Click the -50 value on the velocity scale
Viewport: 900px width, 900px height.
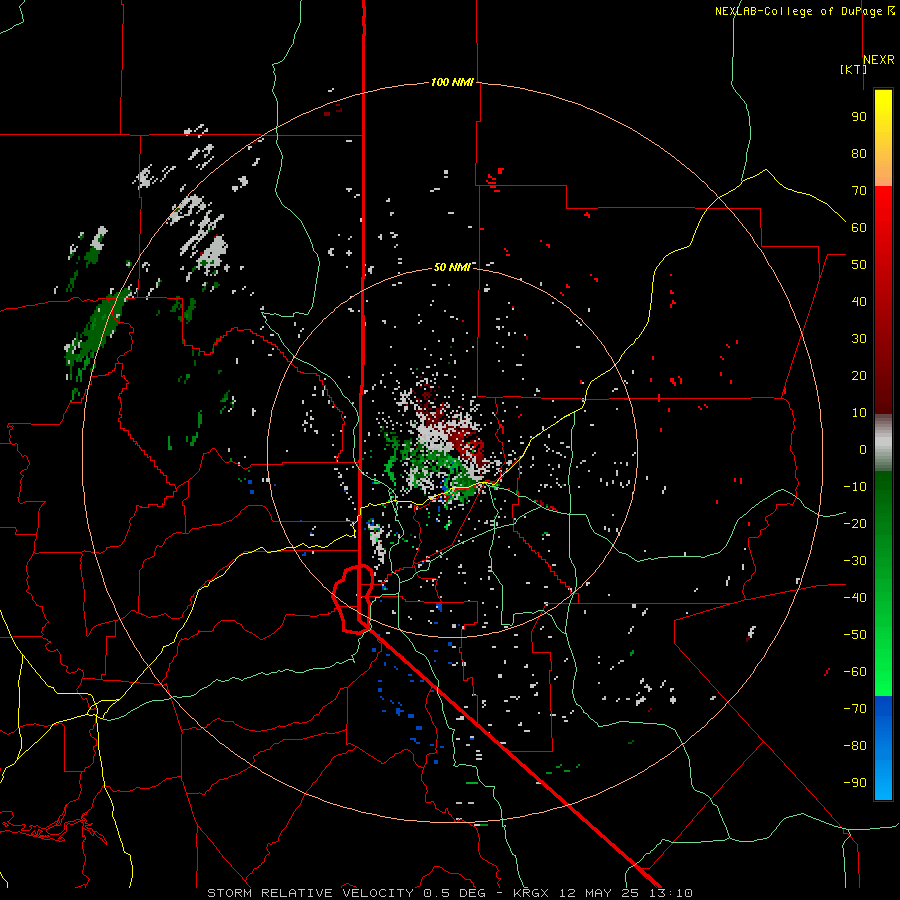855,635
